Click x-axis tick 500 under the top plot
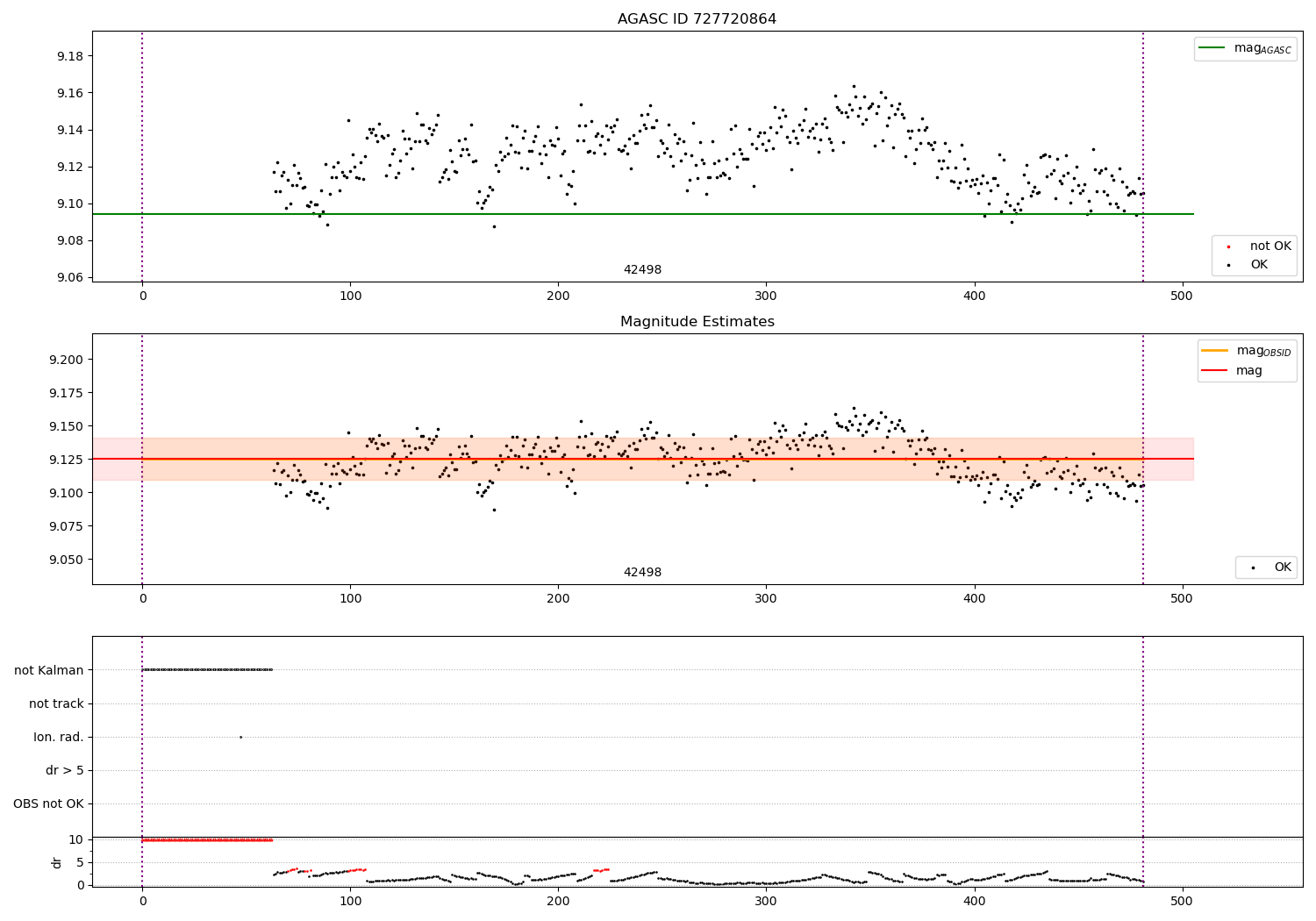This screenshot has width=1316, height=921. click(x=1182, y=296)
